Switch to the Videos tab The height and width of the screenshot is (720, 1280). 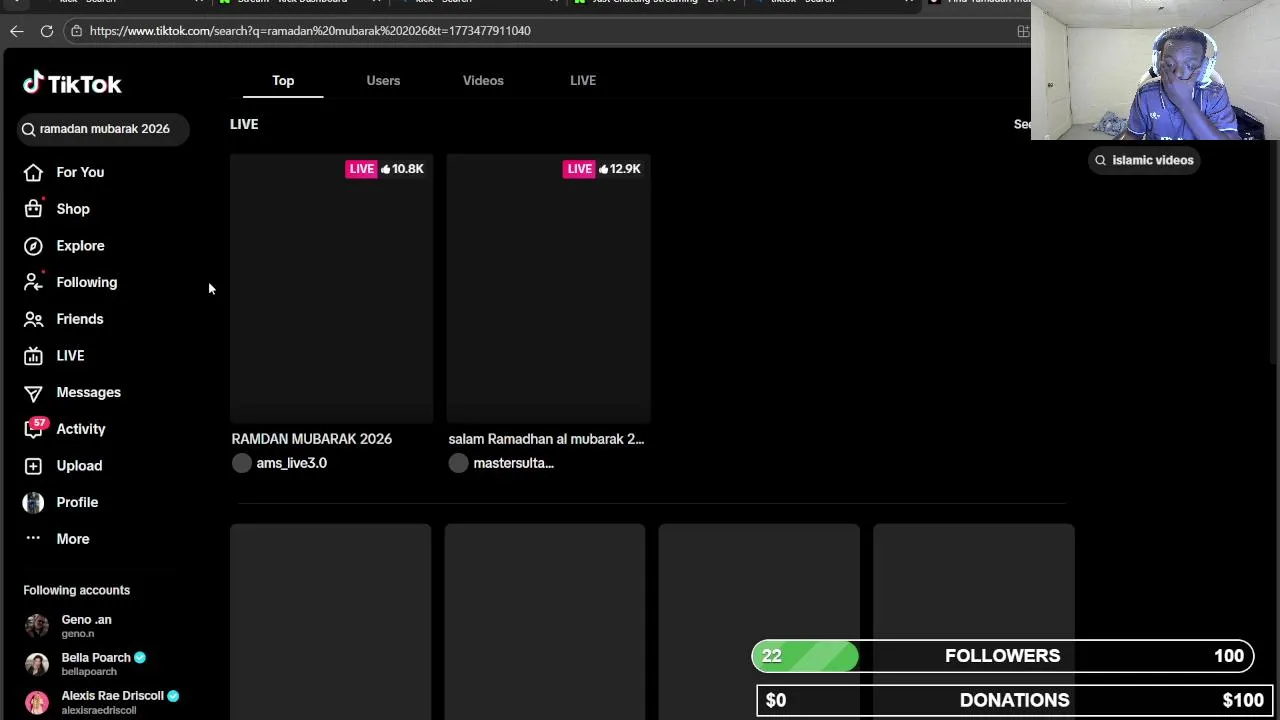[x=483, y=80]
